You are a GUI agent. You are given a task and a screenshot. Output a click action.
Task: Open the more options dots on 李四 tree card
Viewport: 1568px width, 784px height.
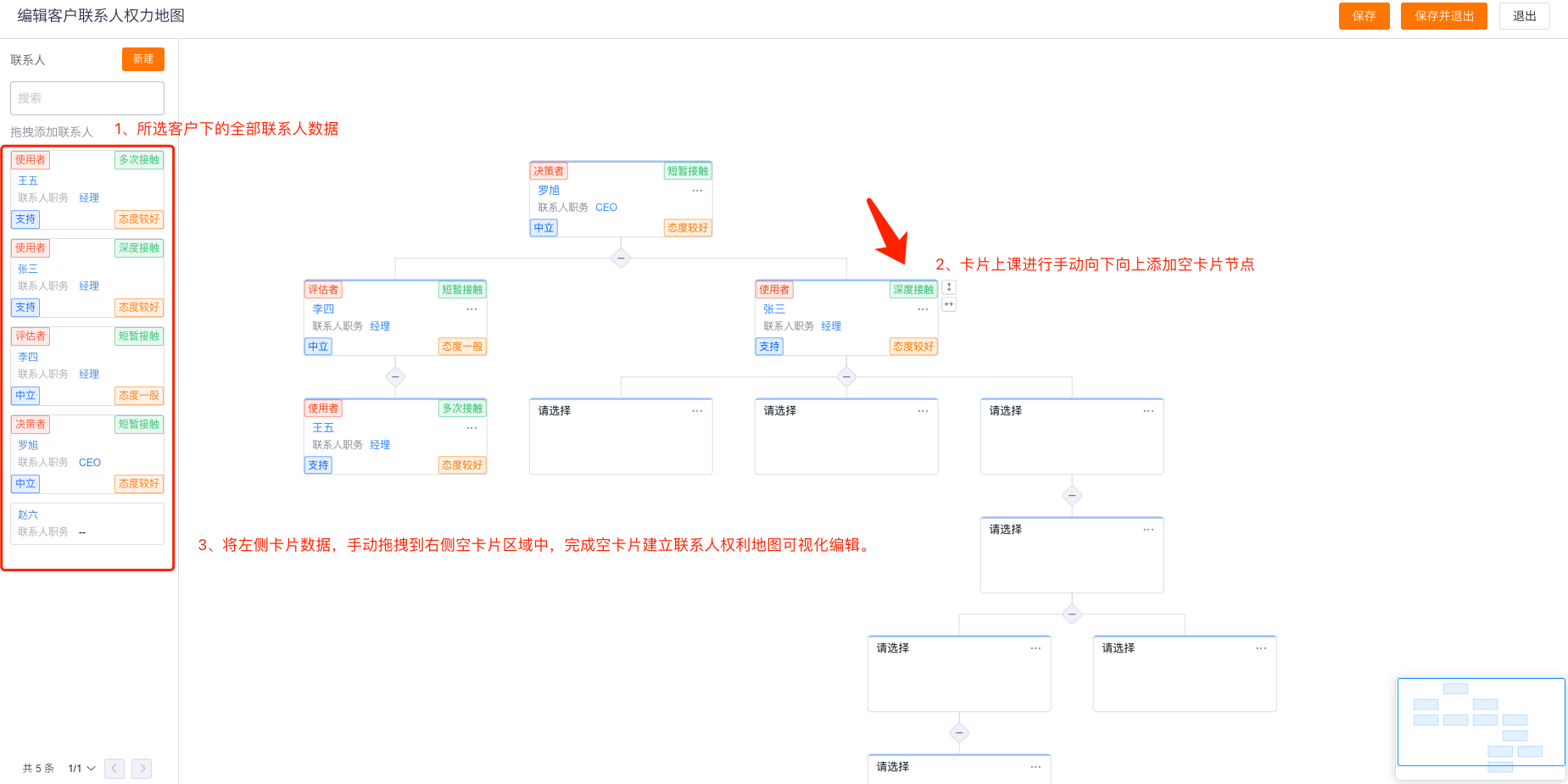(472, 309)
